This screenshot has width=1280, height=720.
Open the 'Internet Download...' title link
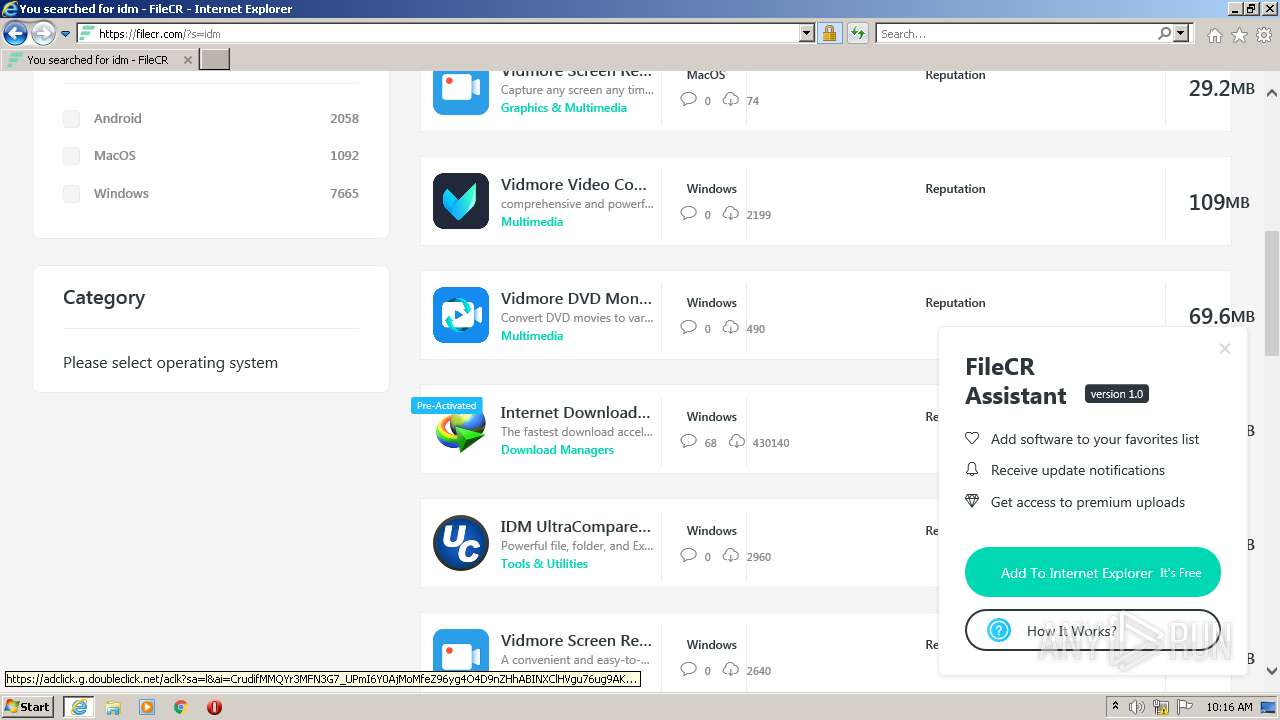[x=575, y=412]
